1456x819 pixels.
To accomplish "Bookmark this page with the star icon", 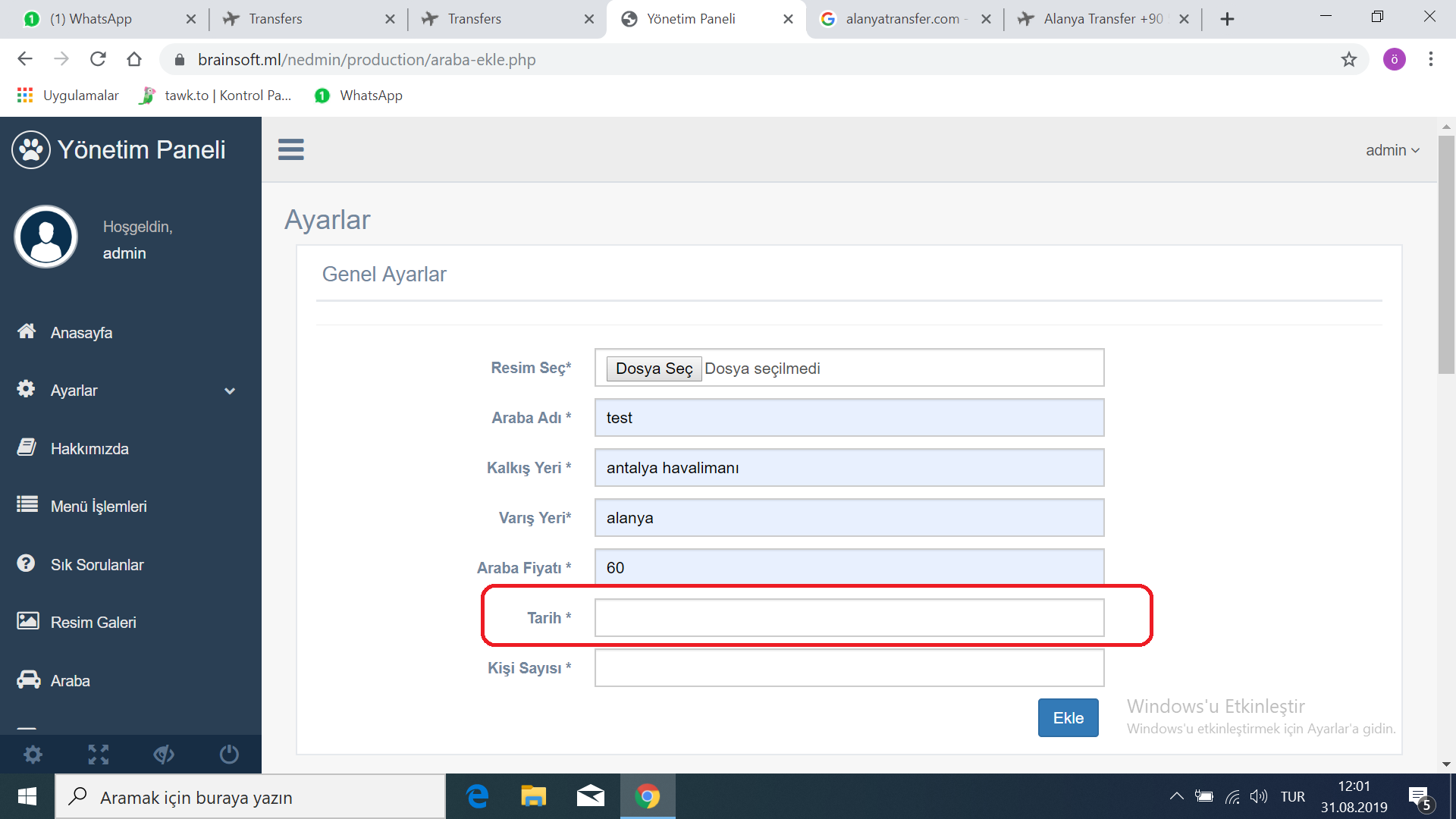I will click(x=1348, y=59).
